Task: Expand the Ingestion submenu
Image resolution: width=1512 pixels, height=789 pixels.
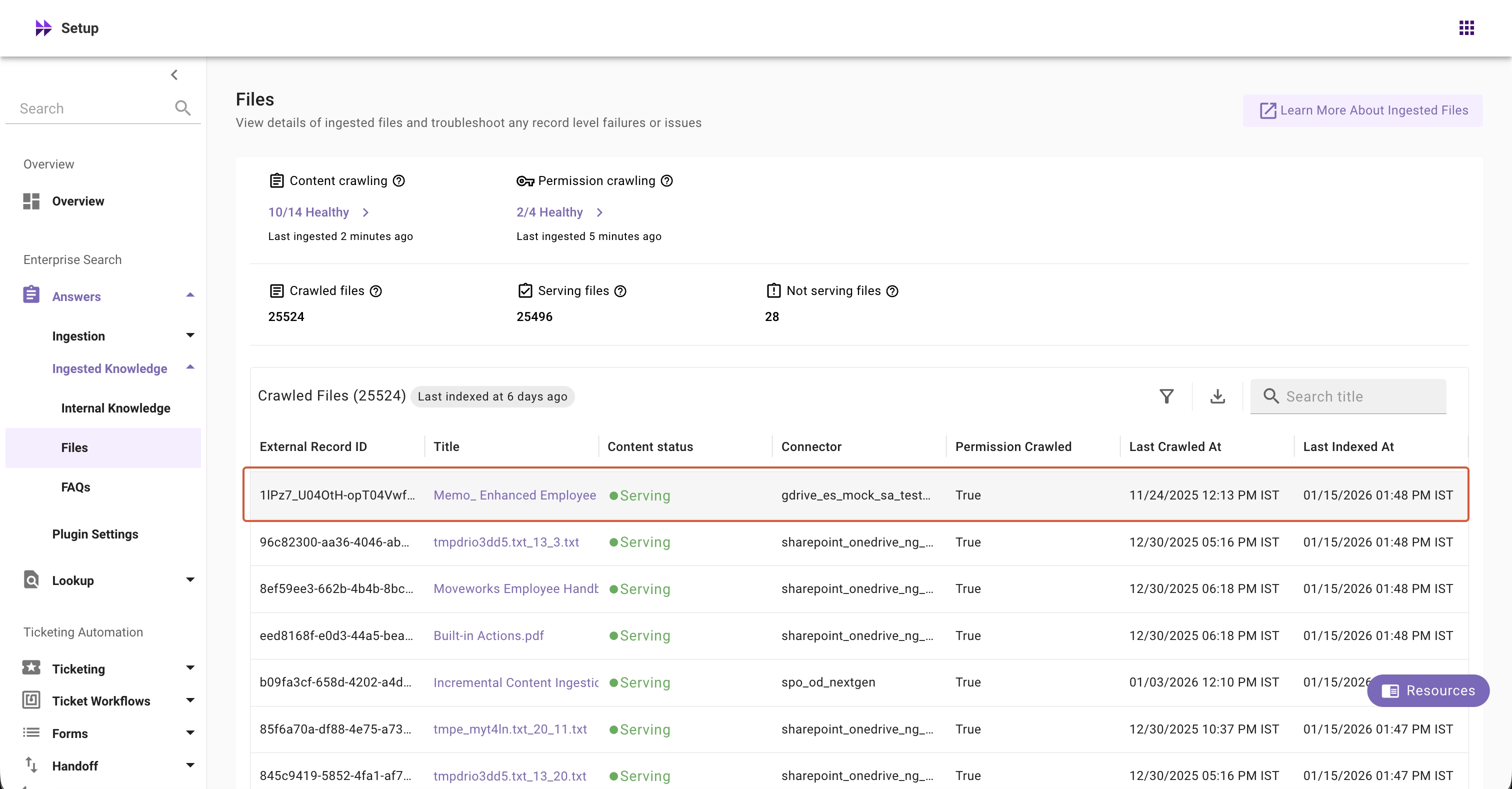Action: (189, 336)
